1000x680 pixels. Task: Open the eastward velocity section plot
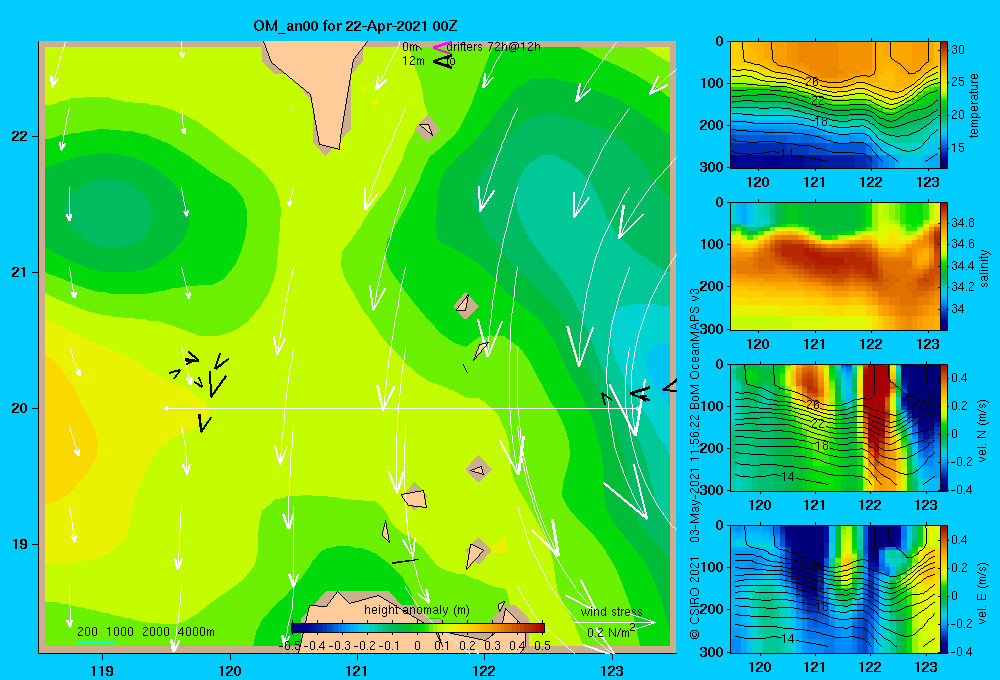834,589
